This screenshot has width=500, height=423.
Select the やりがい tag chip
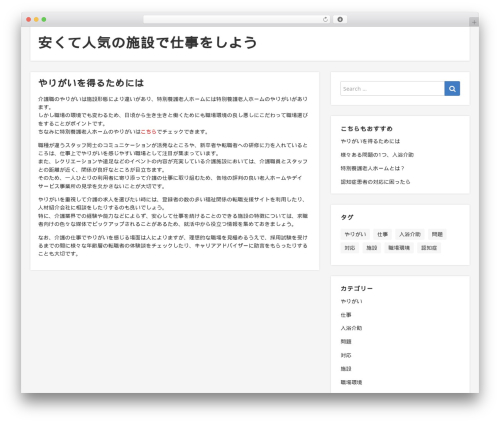pyautogui.click(x=355, y=234)
